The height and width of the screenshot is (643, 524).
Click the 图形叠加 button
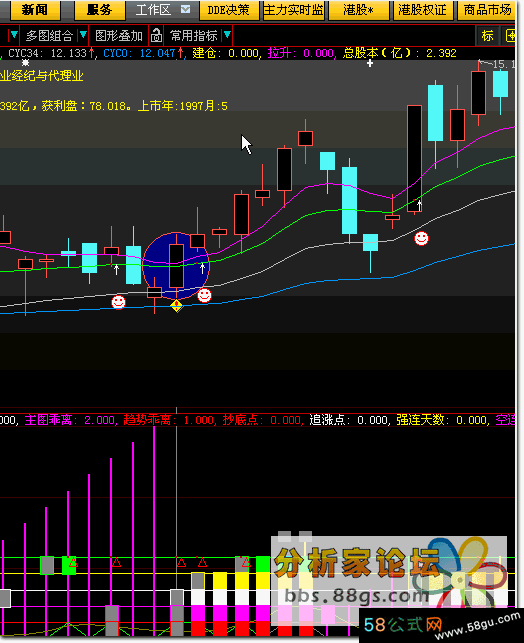118,36
